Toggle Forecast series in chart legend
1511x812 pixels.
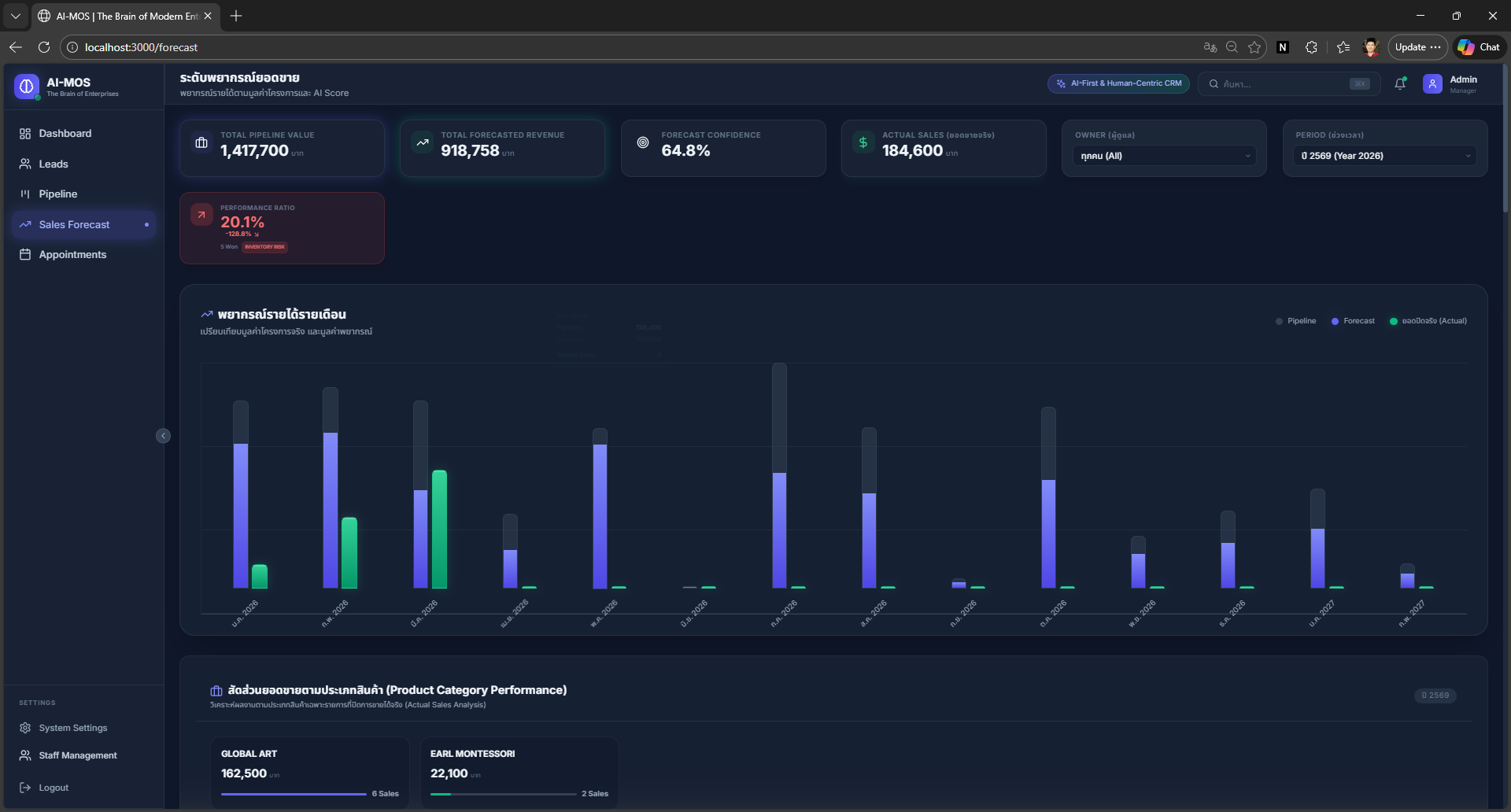point(1353,321)
